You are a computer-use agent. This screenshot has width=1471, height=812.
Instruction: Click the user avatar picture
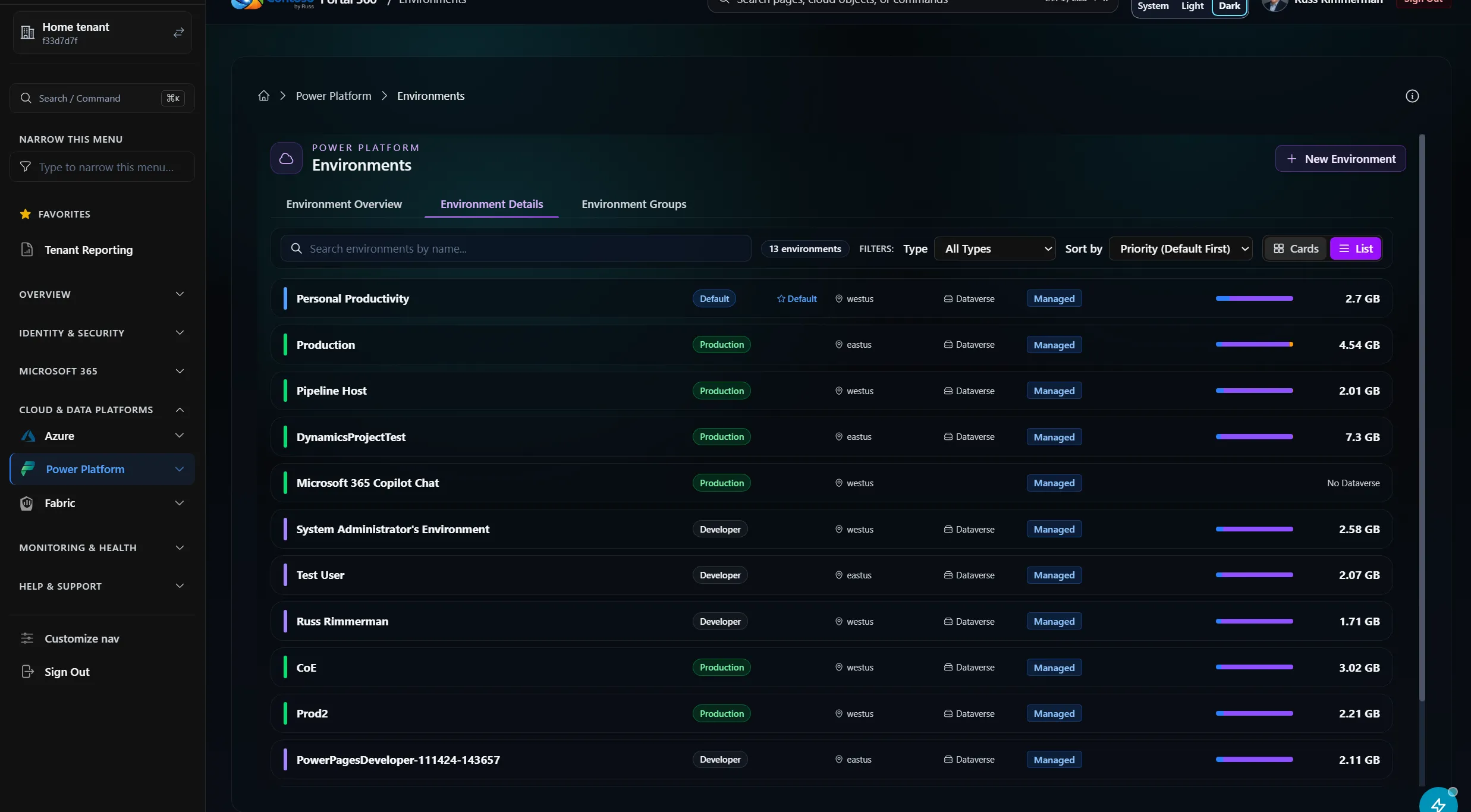[x=1274, y=5]
